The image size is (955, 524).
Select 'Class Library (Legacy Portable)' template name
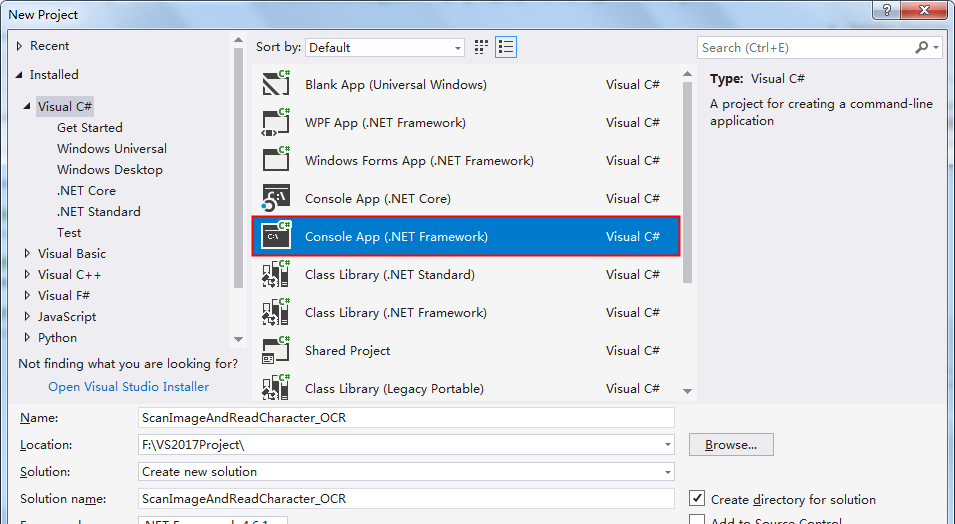(x=395, y=389)
